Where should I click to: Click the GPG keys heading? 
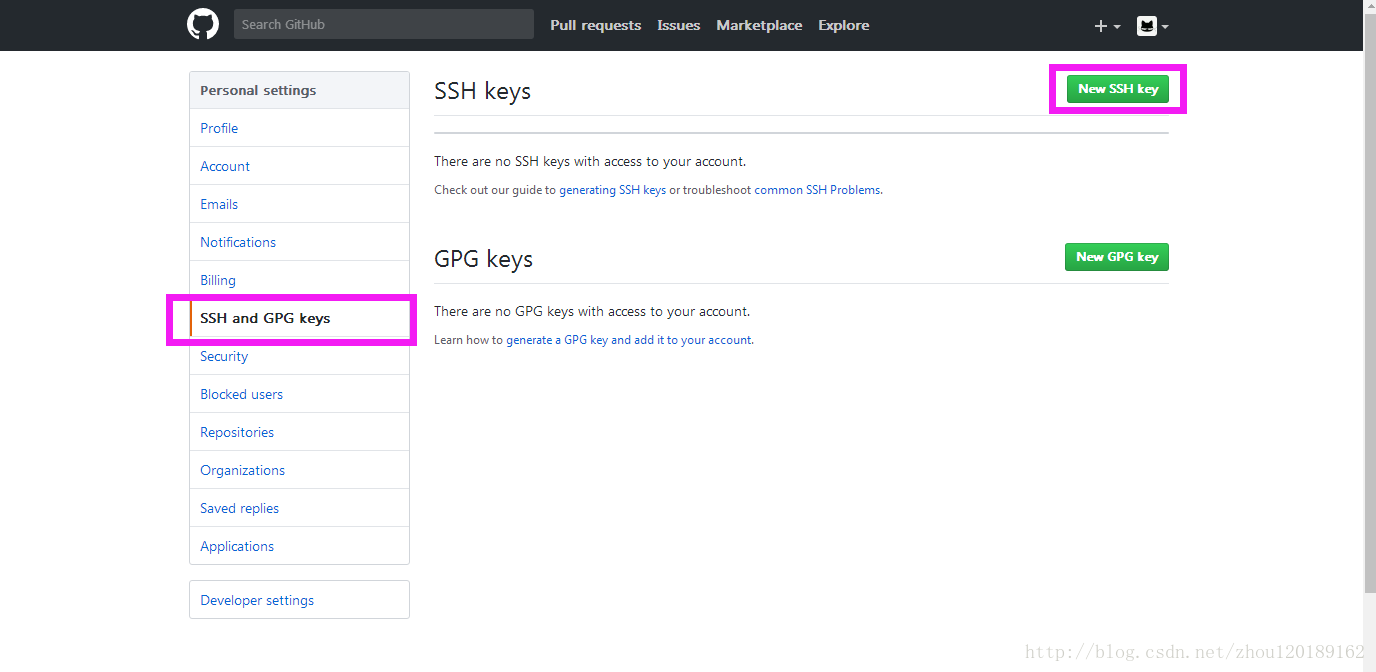coord(483,259)
